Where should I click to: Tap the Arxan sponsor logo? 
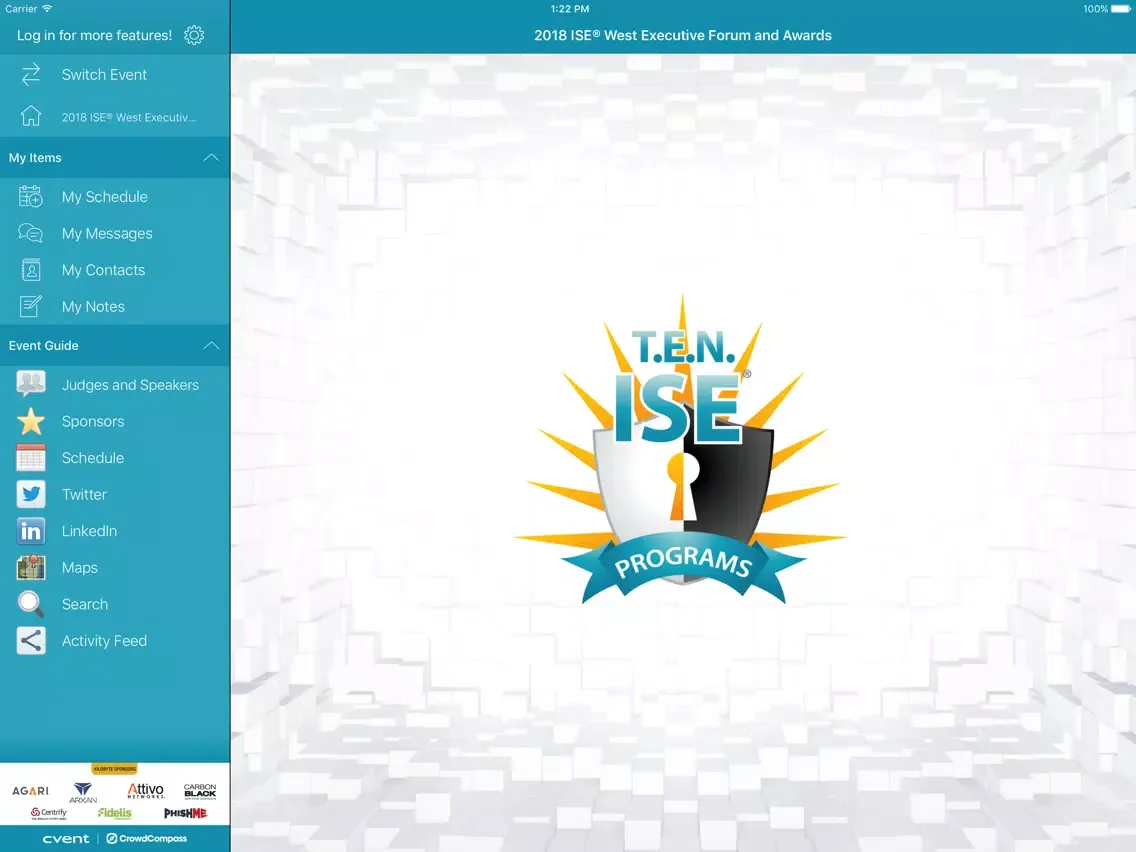coord(83,793)
